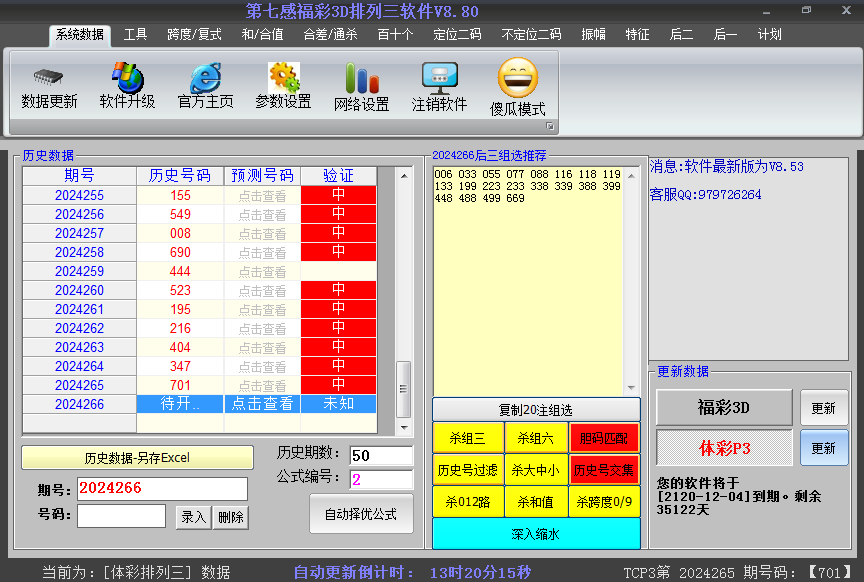This screenshot has height=582, width=864.
Task: Click 复制20注组选 button
Action: coord(536,409)
